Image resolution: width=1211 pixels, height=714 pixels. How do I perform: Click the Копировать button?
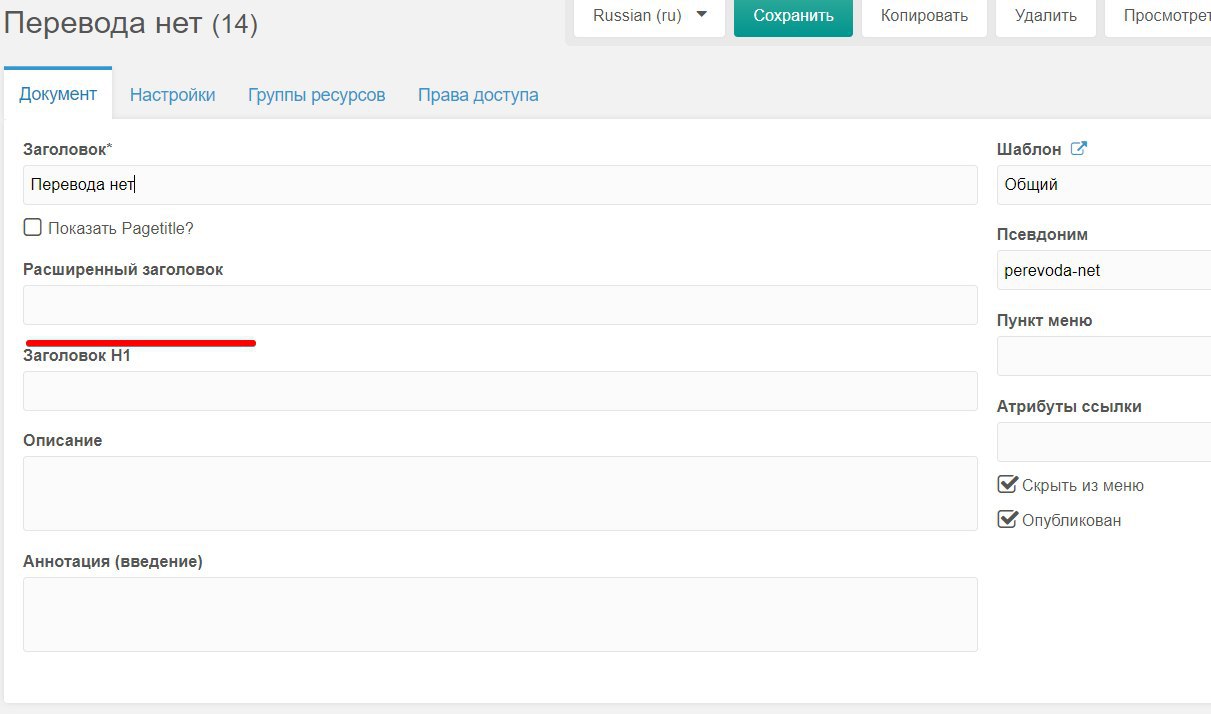(924, 16)
